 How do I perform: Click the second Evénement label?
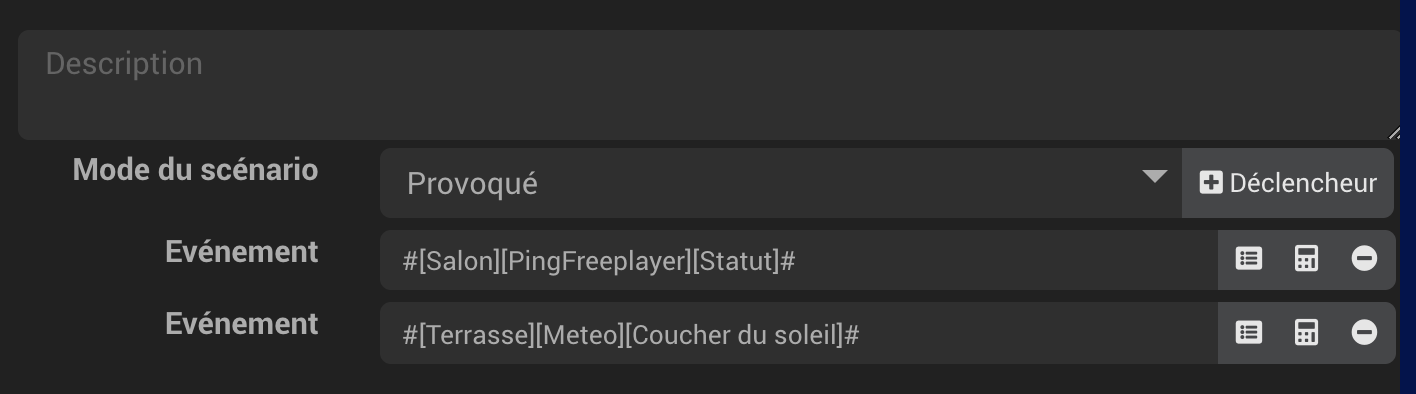click(x=241, y=324)
